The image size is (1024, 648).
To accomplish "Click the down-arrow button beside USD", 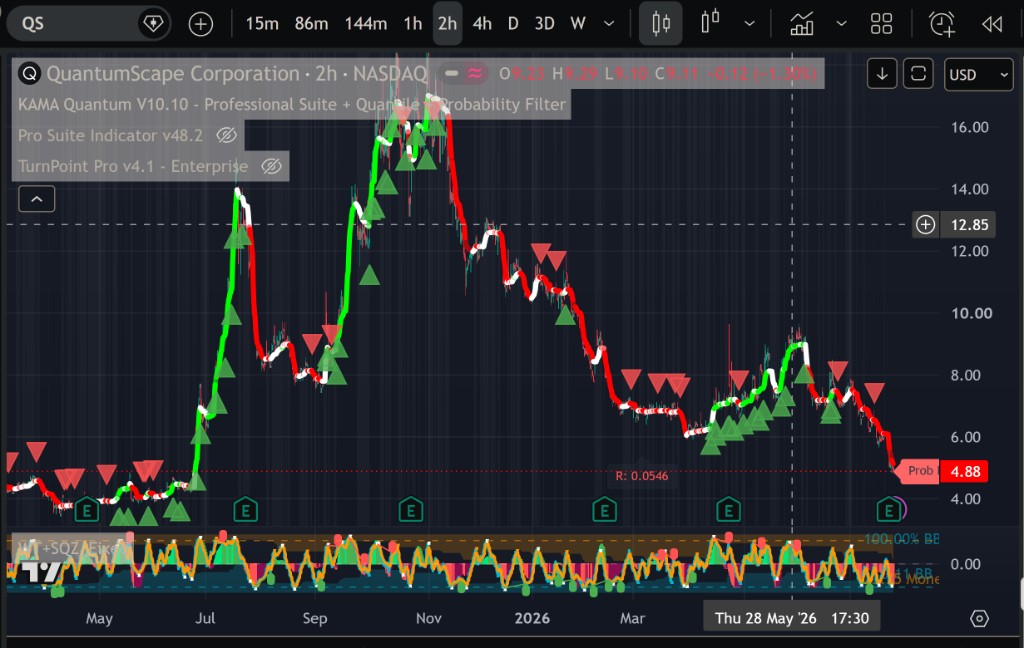I will (x=882, y=74).
